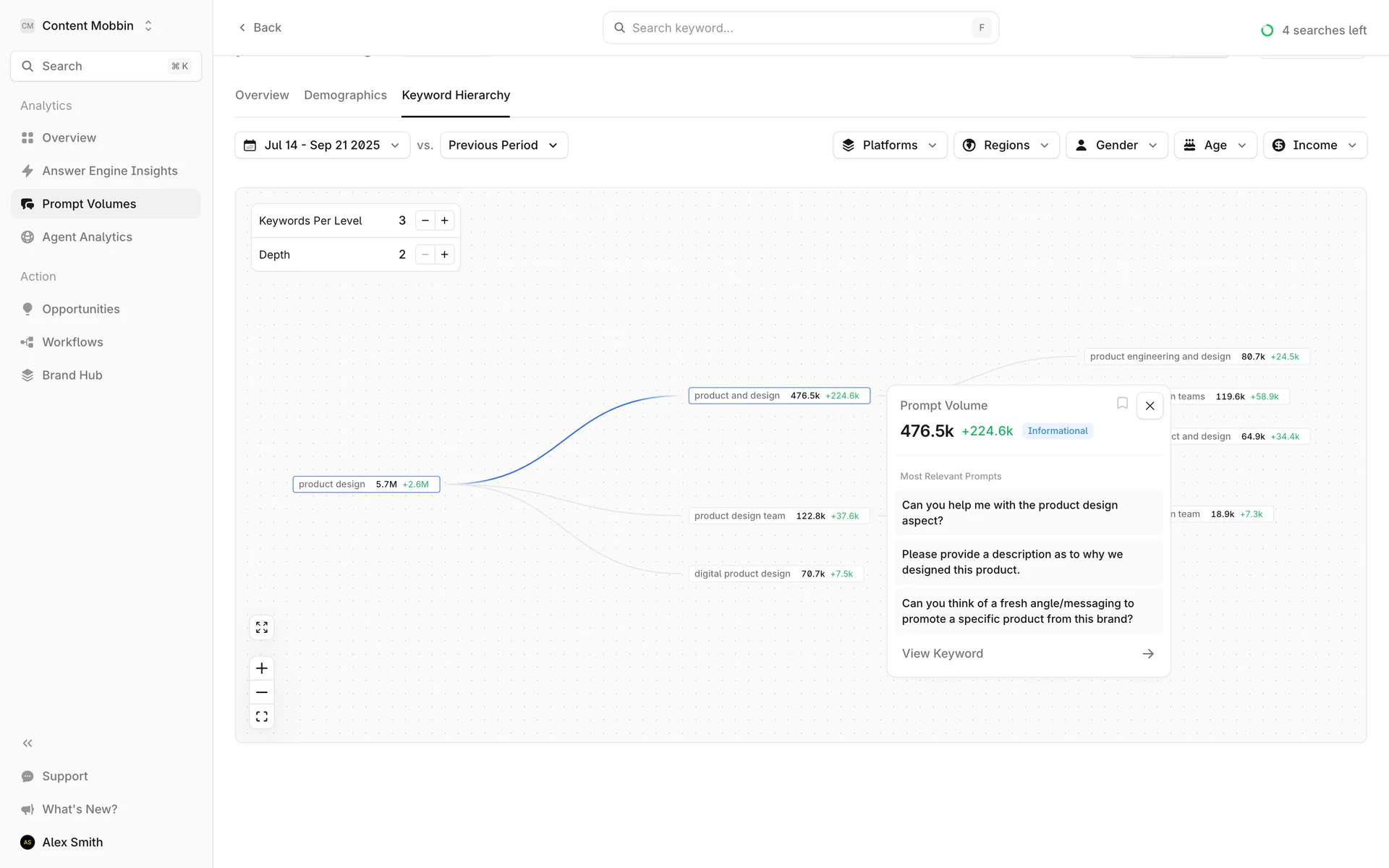Click the Search keyword input field

coord(796,28)
